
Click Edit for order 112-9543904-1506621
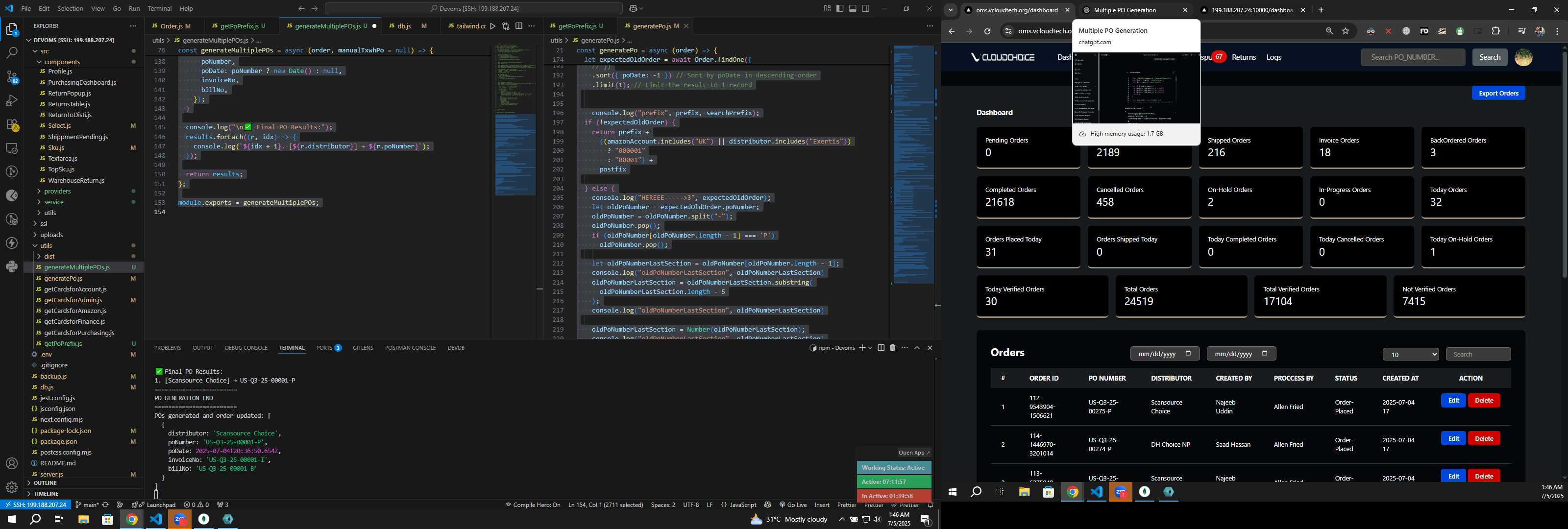coord(1453,401)
